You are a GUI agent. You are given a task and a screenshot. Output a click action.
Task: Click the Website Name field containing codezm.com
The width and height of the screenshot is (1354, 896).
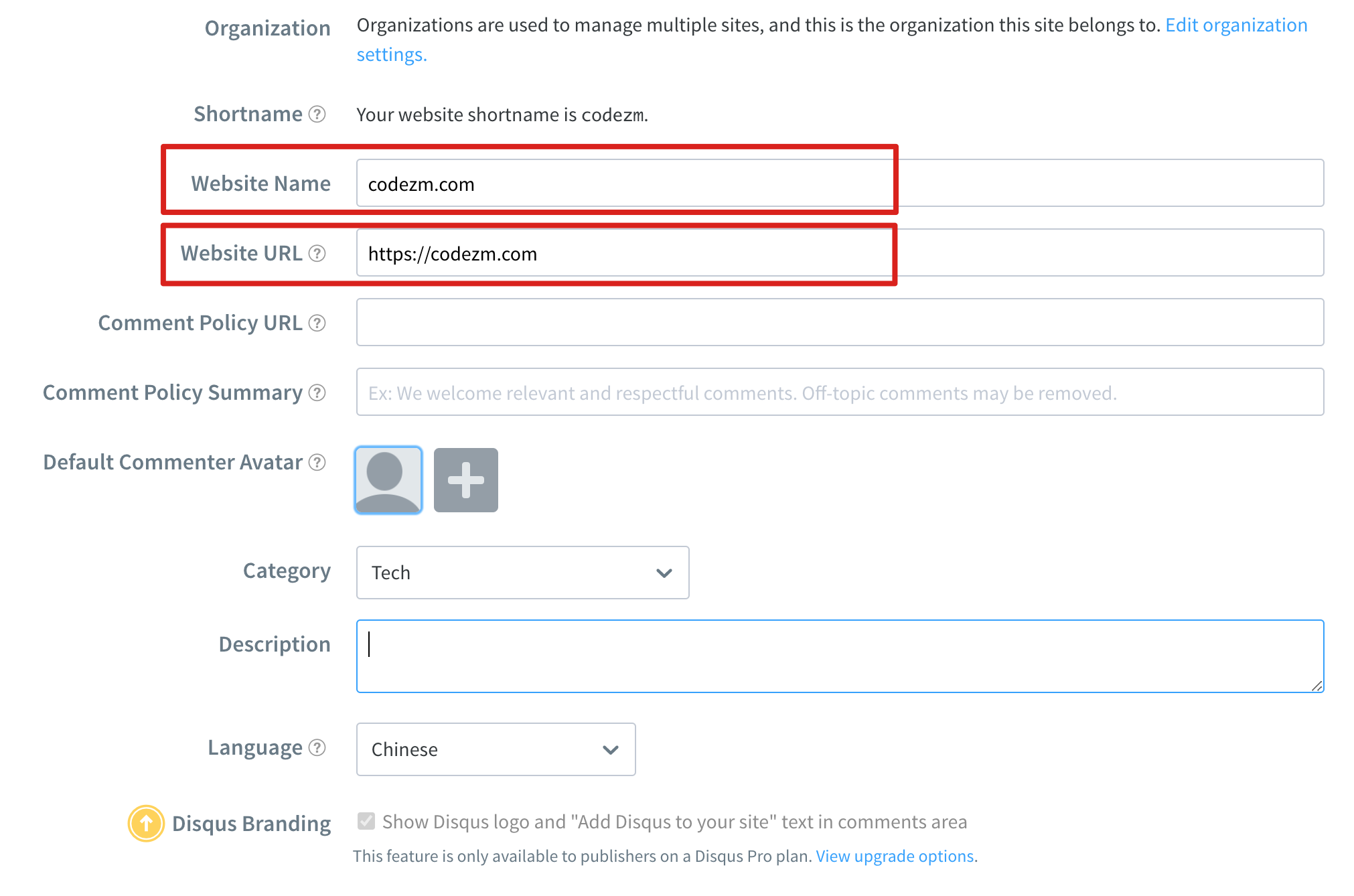[x=840, y=183]
